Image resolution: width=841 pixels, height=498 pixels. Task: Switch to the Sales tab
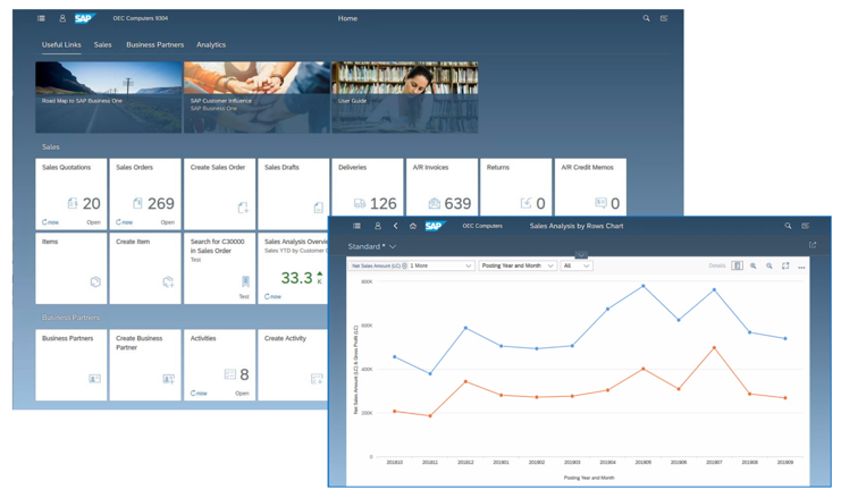click(x=102, y=45)
